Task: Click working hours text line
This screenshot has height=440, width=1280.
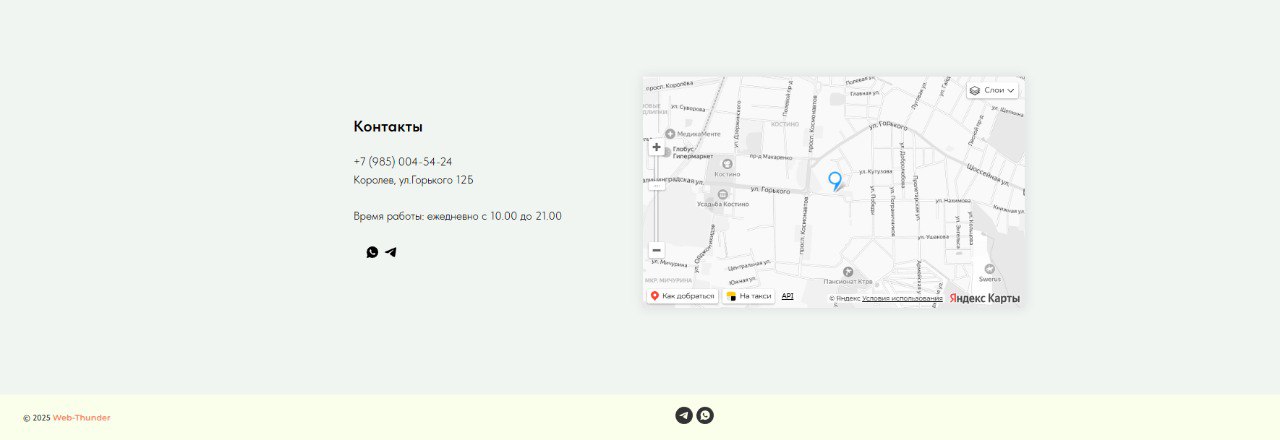Action: 457,216
